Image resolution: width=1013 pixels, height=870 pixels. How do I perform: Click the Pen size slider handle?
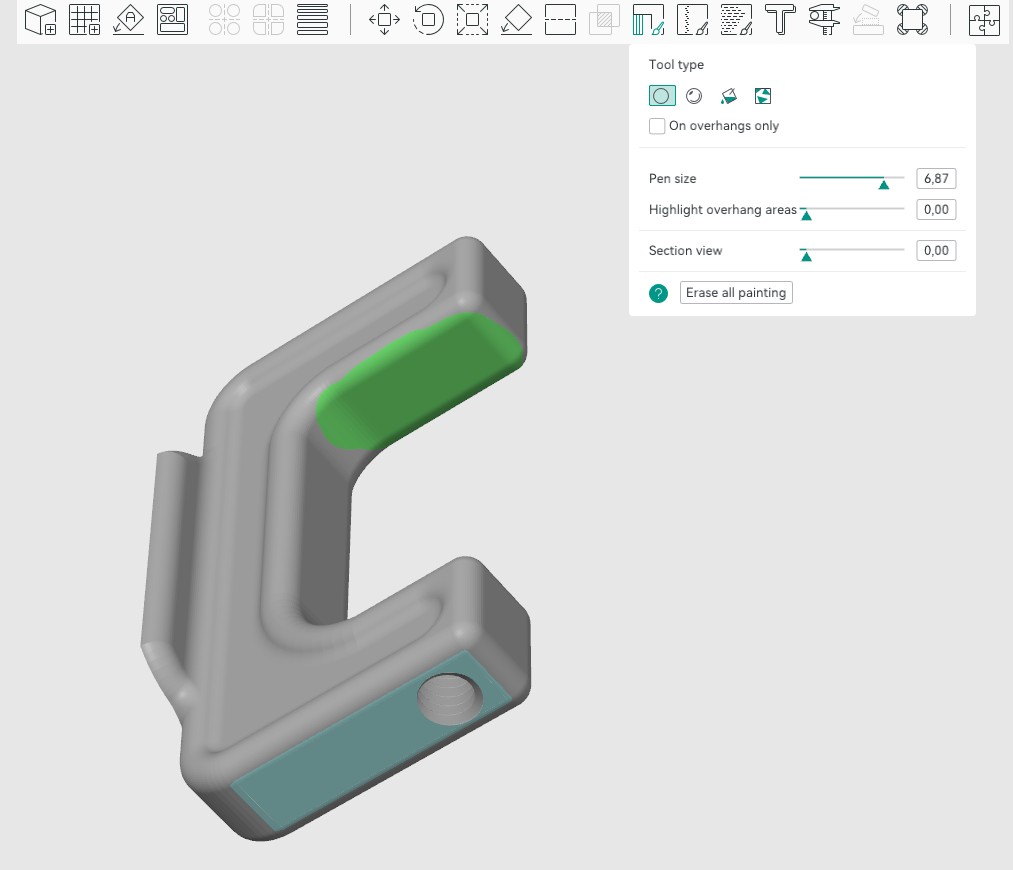pos(884,185)
